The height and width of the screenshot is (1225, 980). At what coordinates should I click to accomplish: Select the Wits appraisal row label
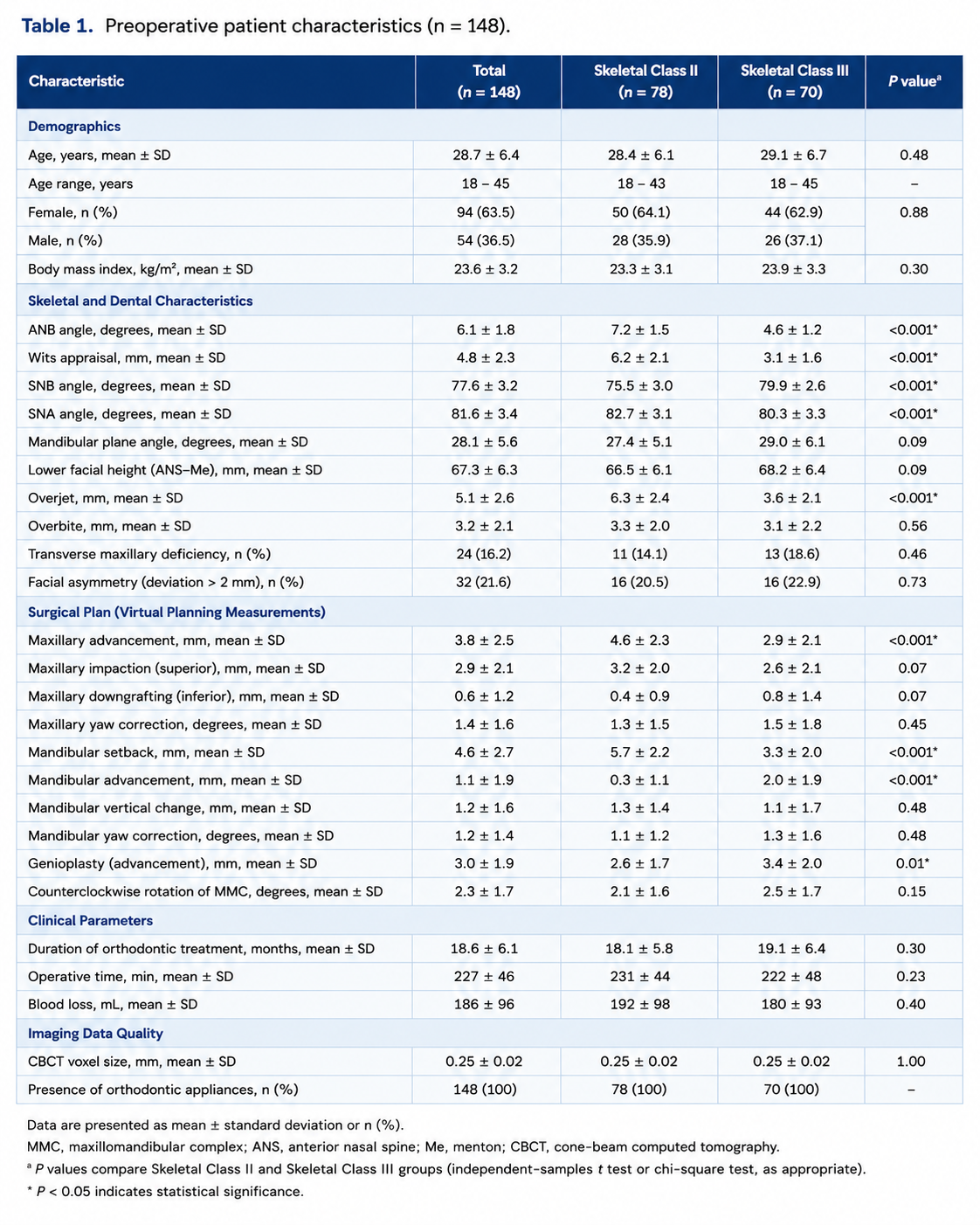point(127,358)
